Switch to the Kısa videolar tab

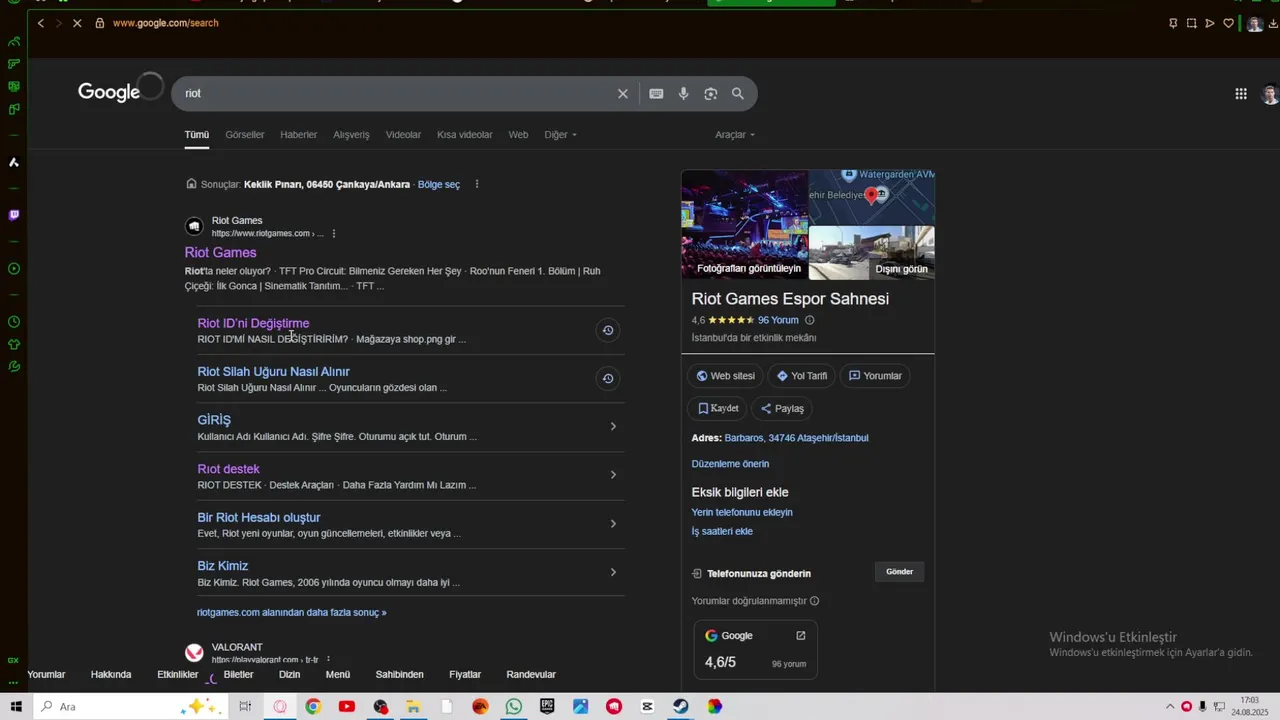465,134
